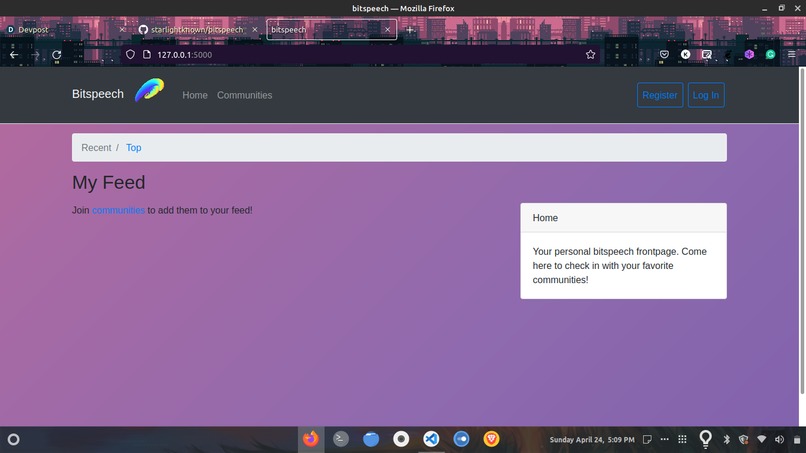The width and height of the screenshot is (806, 453).
Task: Reload the bitspeech page
Action: tap(57, 55)
